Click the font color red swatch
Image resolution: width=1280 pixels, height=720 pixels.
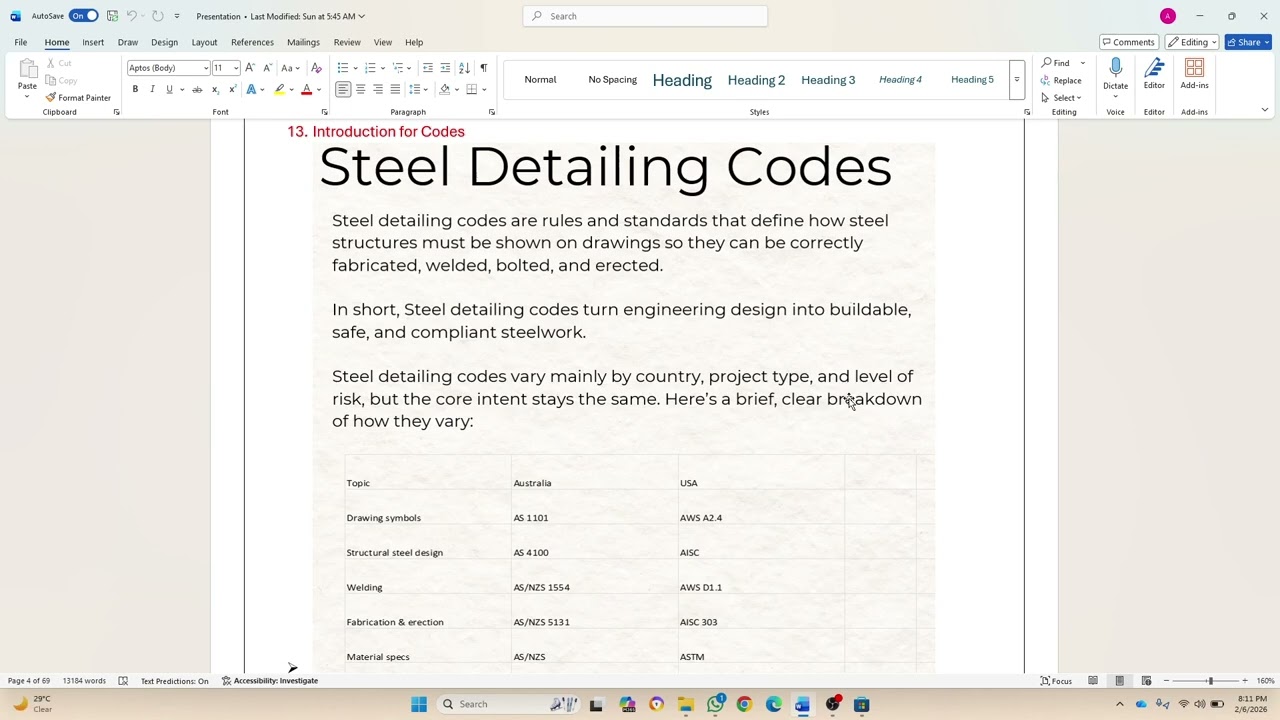point(307,89)
